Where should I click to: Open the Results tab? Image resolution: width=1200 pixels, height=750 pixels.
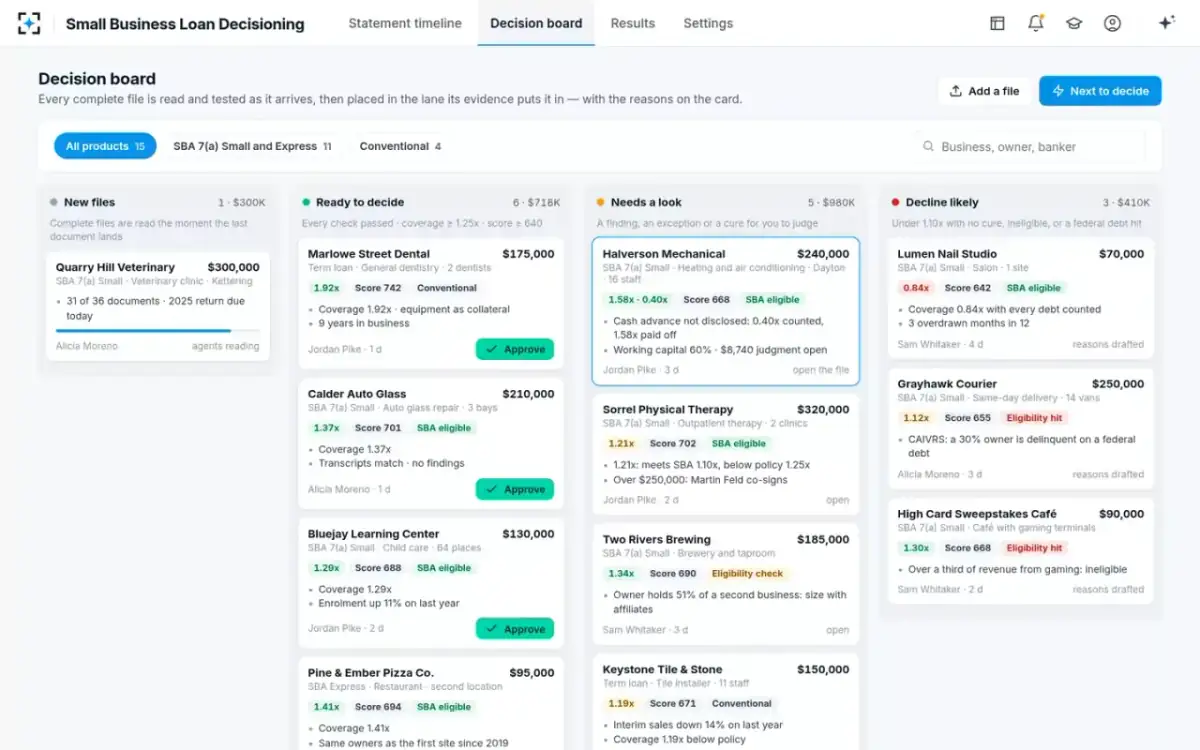(633, 23)
